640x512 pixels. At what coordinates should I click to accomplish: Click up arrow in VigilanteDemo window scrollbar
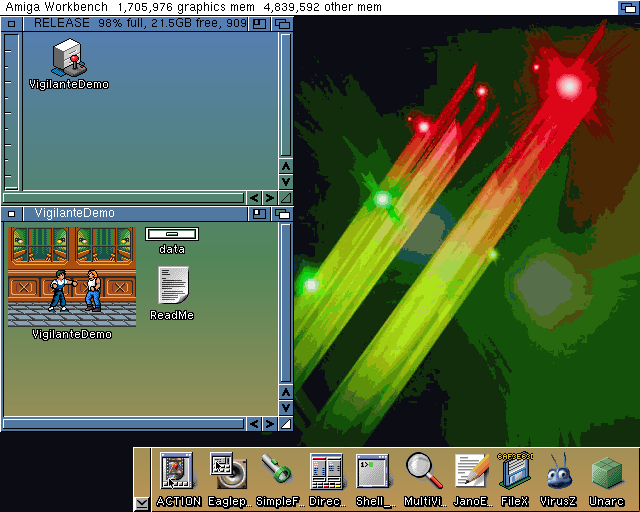(x=286, y=392)
